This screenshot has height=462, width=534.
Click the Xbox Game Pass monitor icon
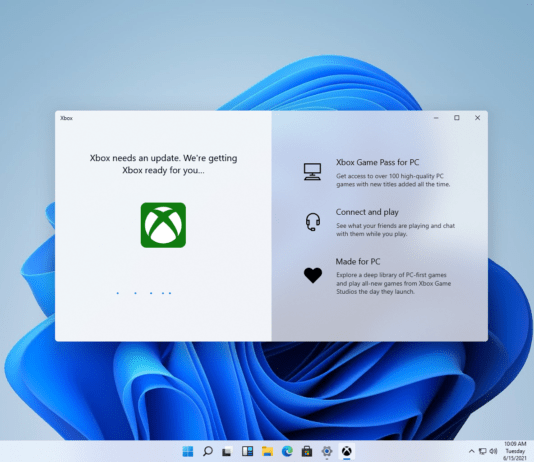click(x=312, y=172)
